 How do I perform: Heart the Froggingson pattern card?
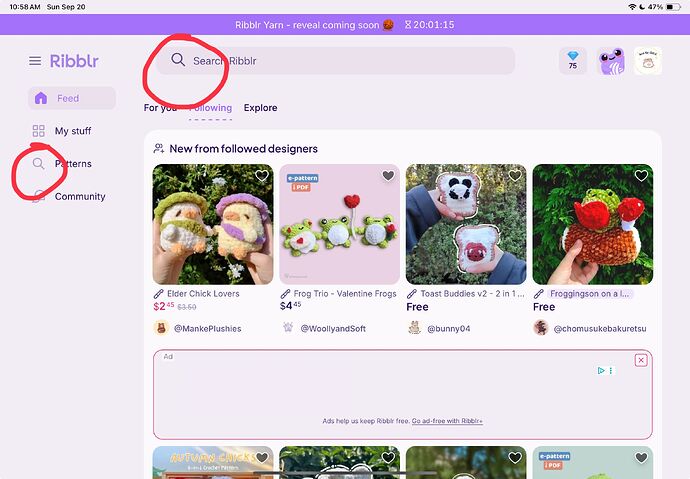641,176
